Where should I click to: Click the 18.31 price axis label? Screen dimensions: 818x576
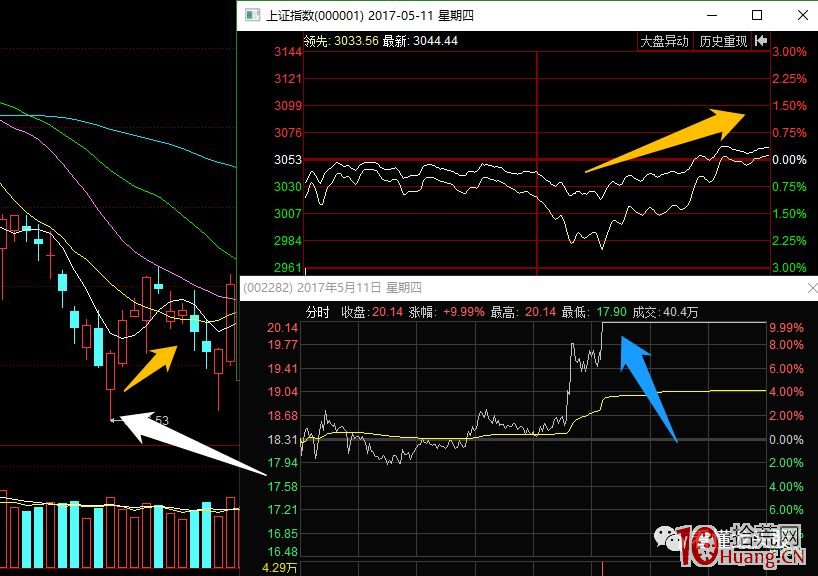[x=283, y=439]
